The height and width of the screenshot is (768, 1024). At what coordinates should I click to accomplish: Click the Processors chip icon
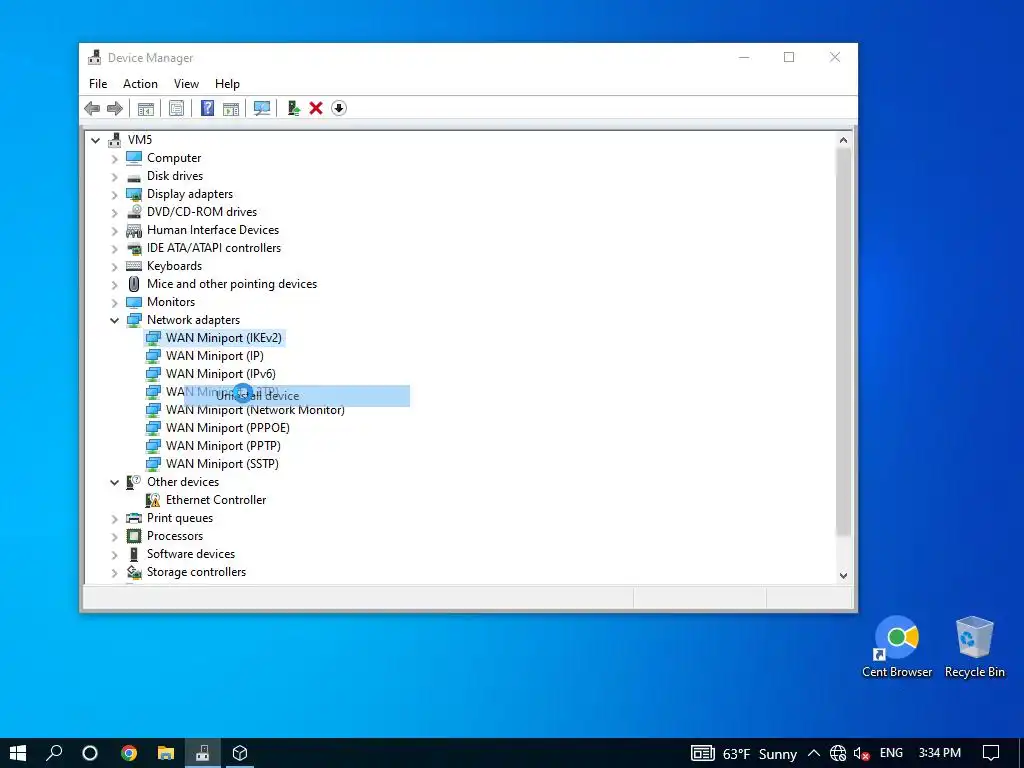pos(134,536)
